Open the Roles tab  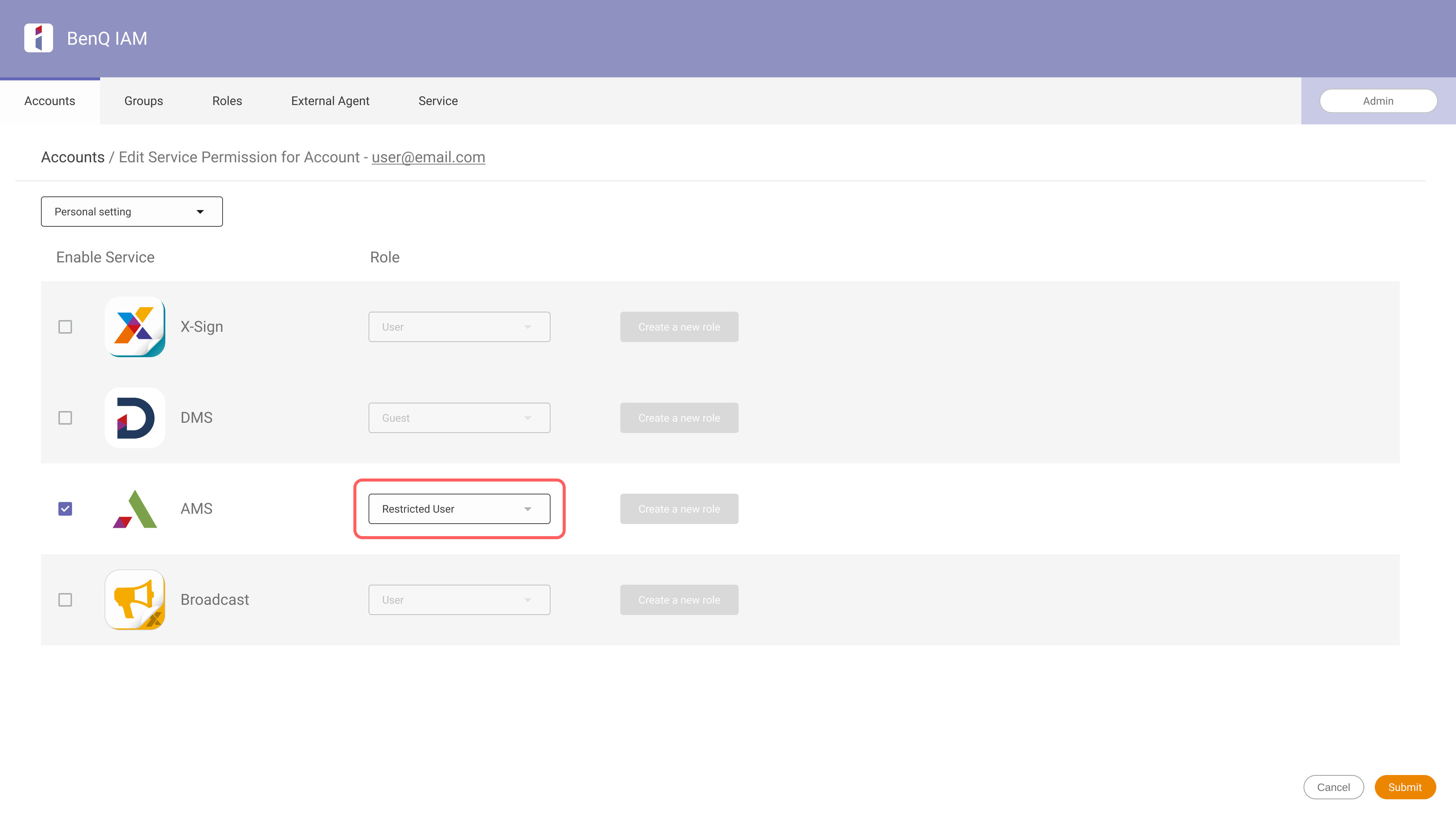click(x=227, y=100)
